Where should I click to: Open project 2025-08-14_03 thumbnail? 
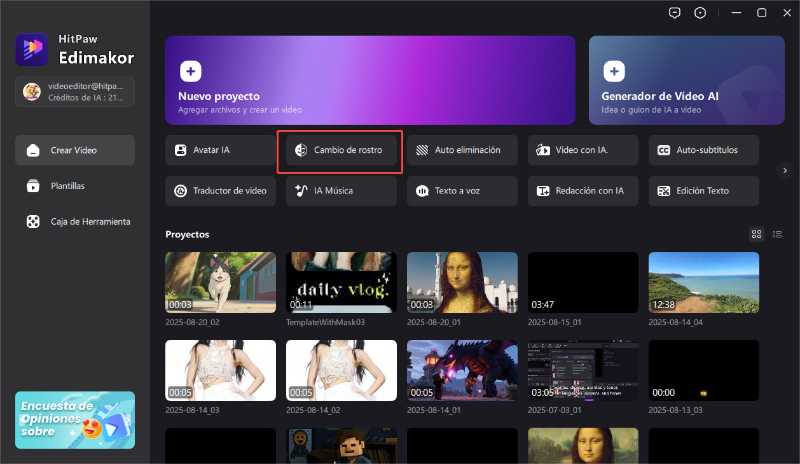coord(220,371)
